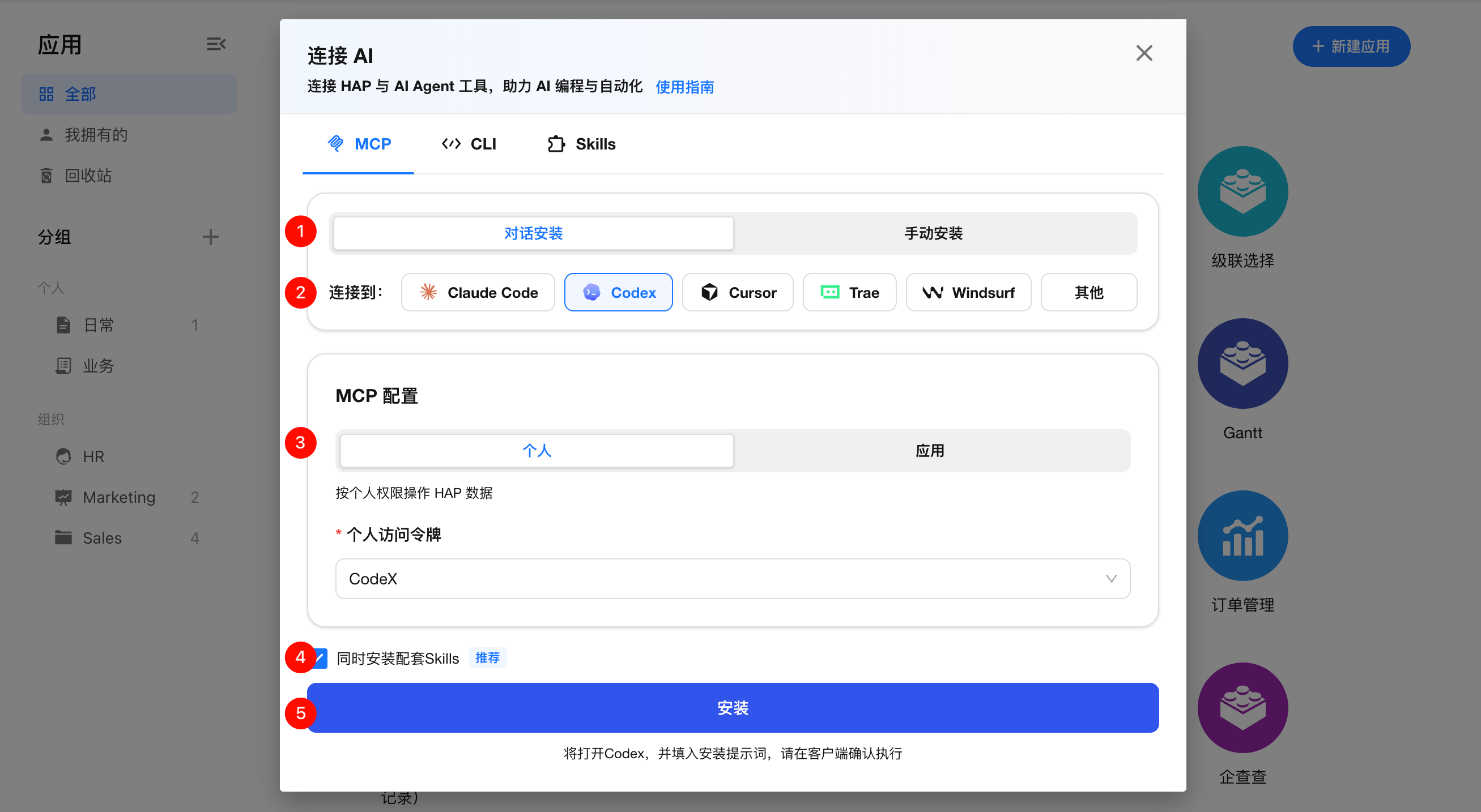Open the 级联选择 app icon
The height and width of the screenshot is (812, 1481).
tap(1242, 191)
